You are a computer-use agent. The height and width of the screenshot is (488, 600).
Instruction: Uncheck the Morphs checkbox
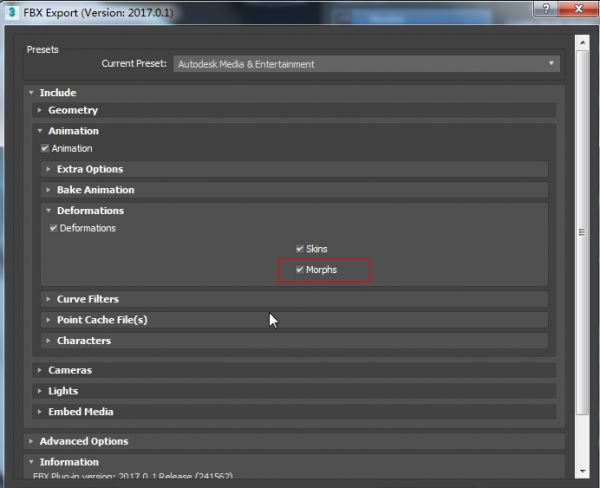coord(300,270)
